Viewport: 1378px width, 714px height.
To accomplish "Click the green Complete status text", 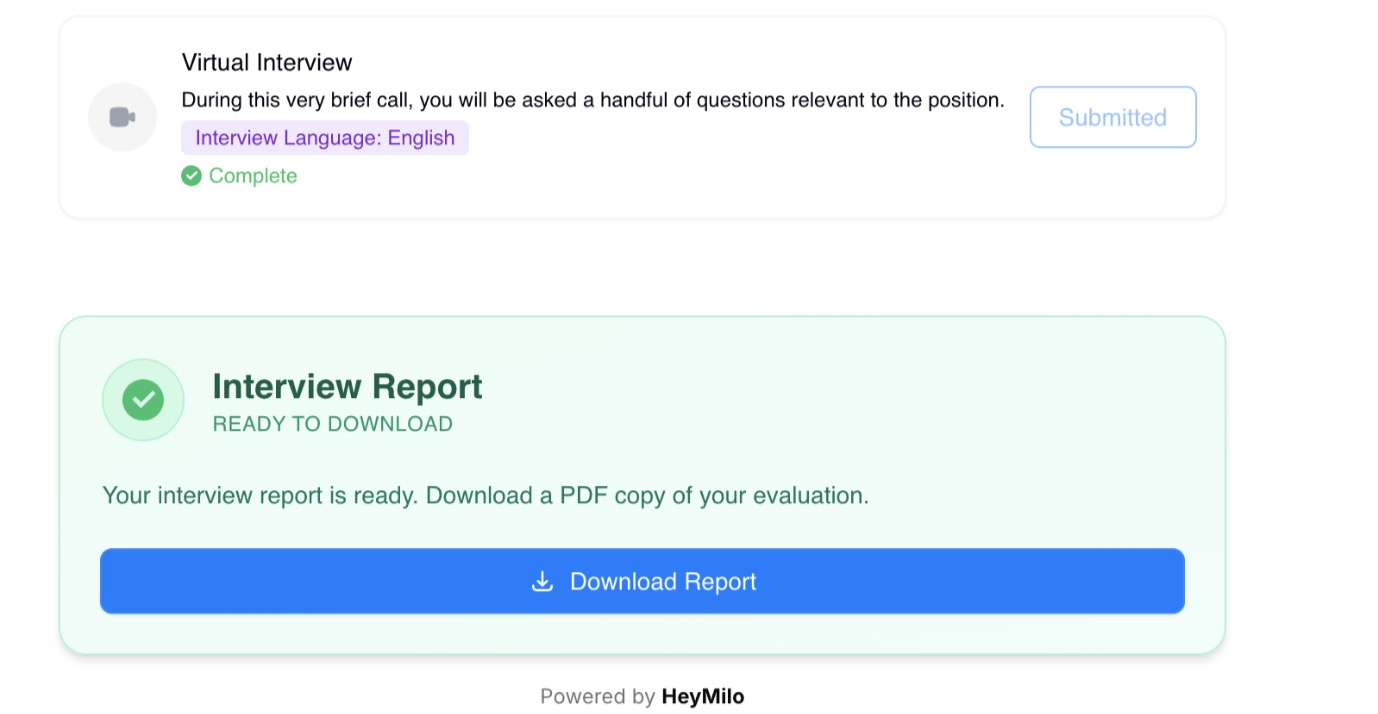I will point(252,176).
